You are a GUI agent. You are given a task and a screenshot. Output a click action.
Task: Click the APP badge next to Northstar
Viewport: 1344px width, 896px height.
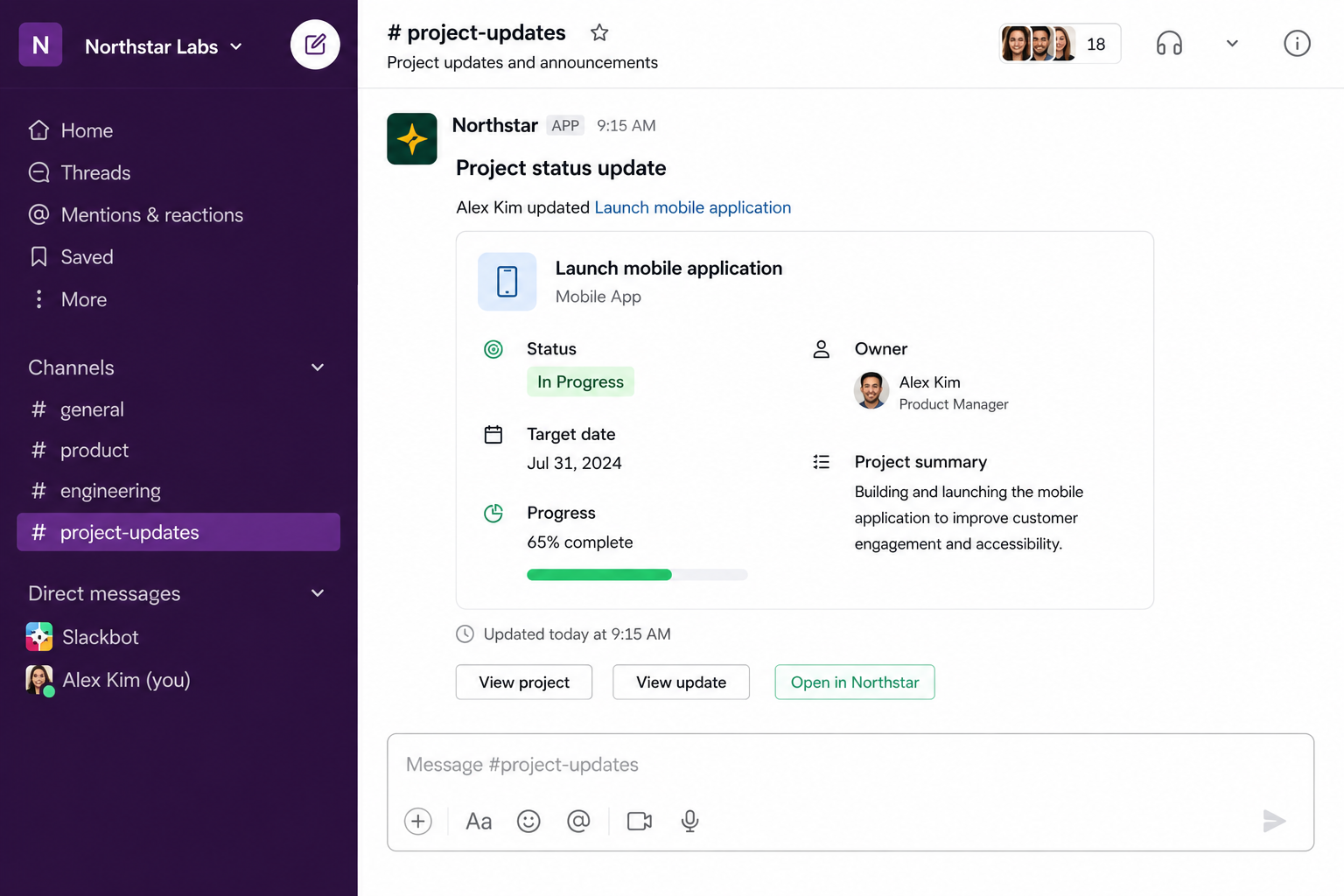[x=565, y=125]
